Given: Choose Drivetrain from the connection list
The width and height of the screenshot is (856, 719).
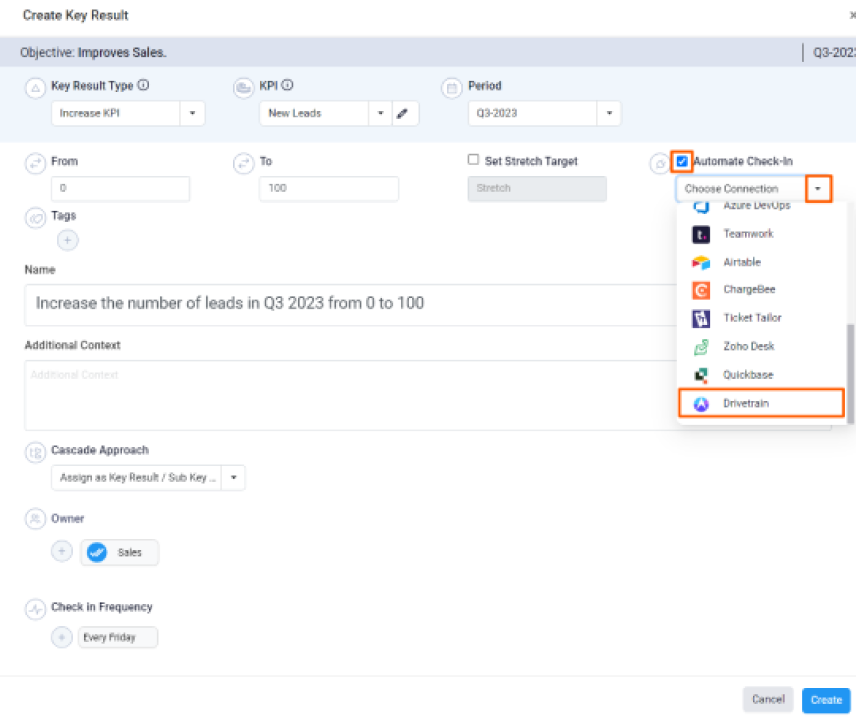Looking at the screenshot, I should pos(761,403).
